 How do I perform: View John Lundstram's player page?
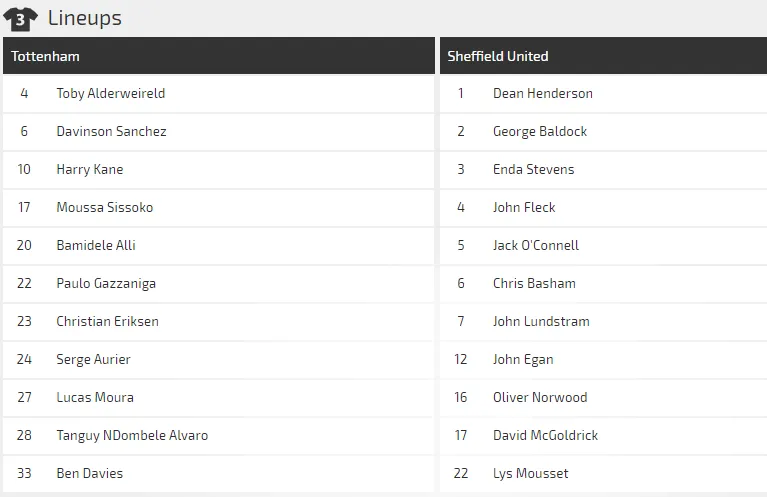point(541,321)
